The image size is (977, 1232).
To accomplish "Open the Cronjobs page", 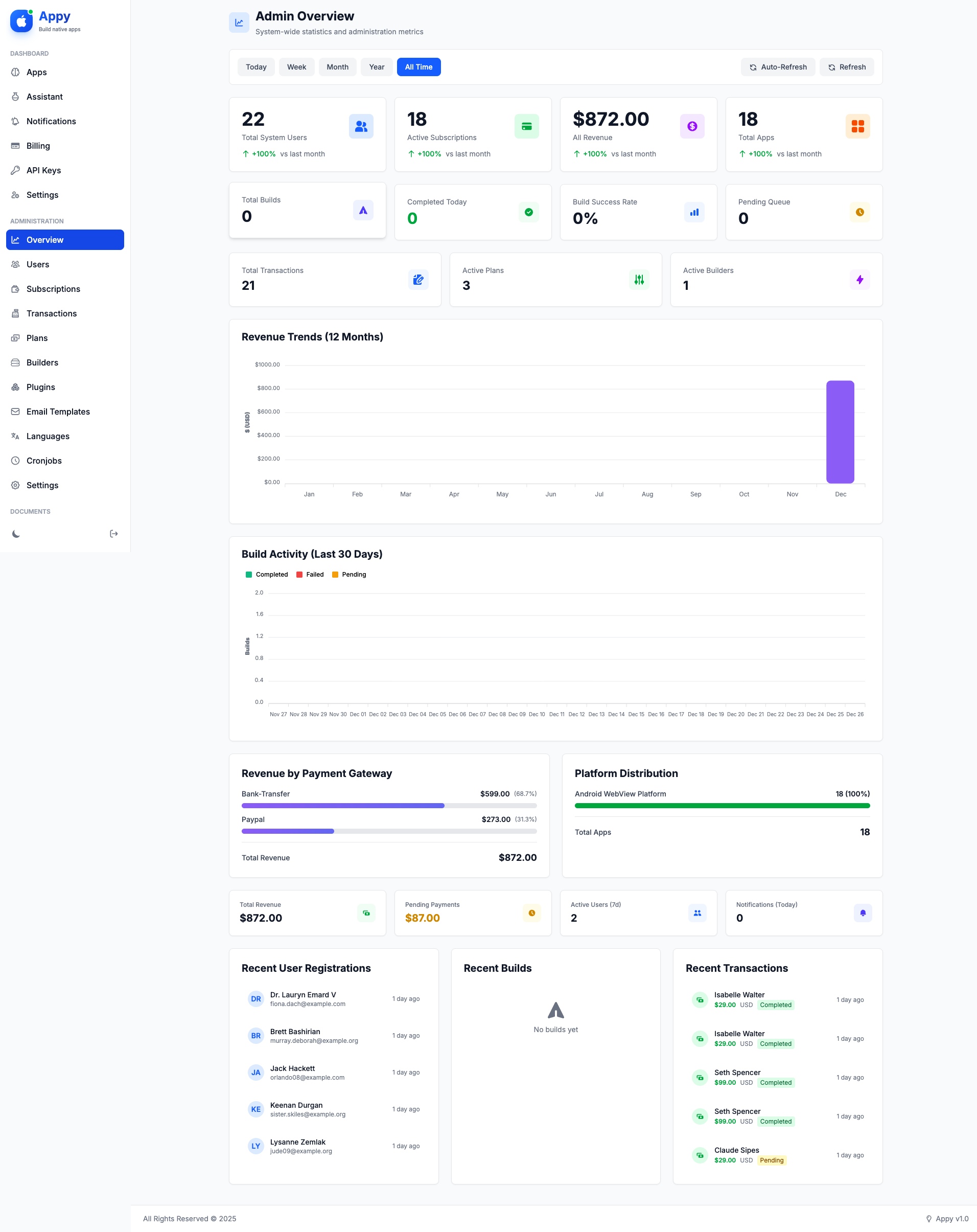I will (x=44, y=461).
